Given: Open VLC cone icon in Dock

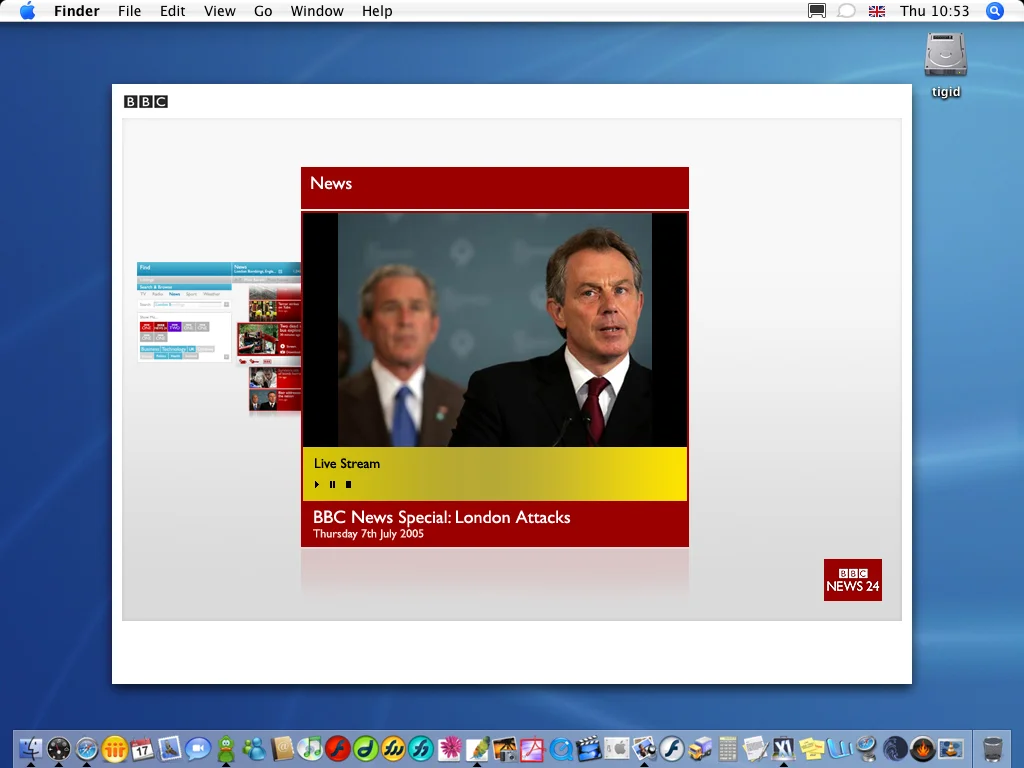Looking at the screenshot, I should click(951, 748).
